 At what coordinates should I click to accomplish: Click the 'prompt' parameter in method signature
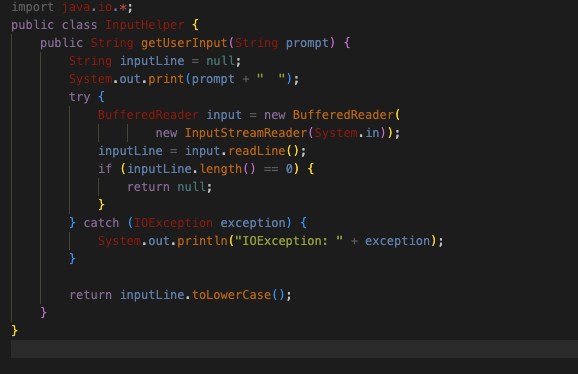point(307,43)
